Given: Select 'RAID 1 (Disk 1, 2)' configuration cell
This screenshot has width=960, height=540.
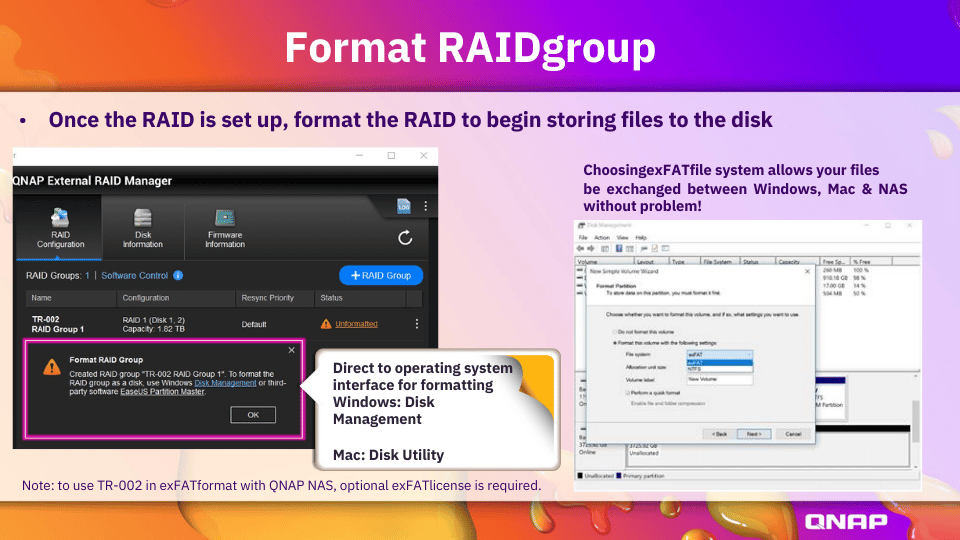Looking at the screenshot, I should point(154,320).
